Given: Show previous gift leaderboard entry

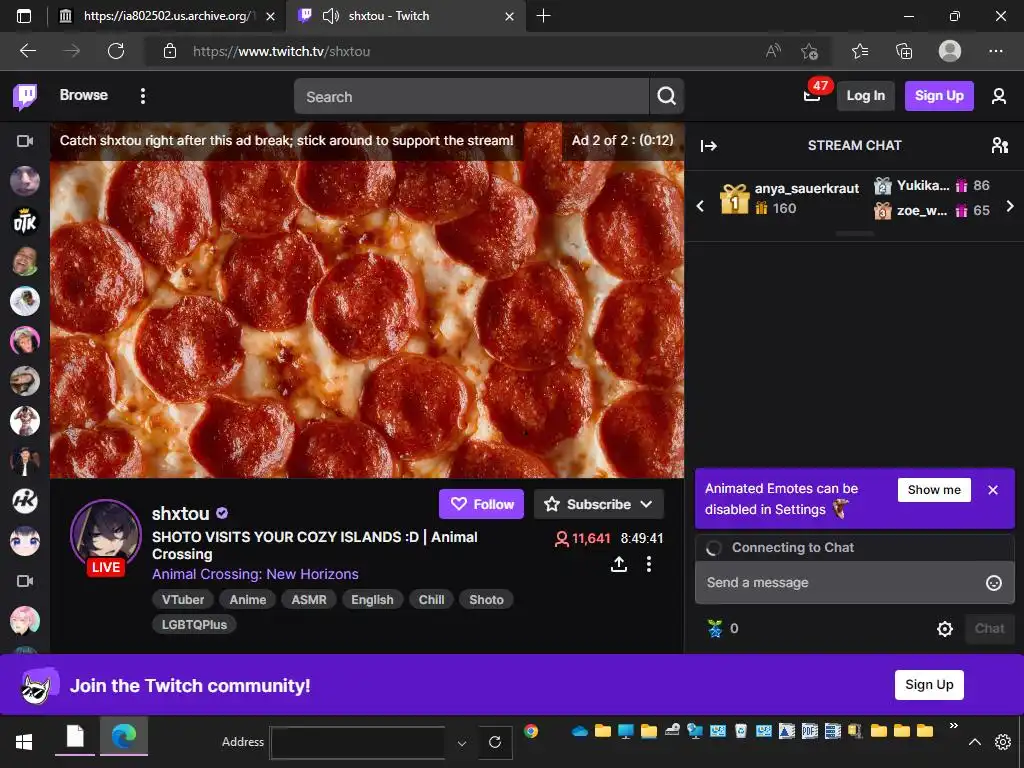Looking at the screenshot, I should click(x=700, y=206).
